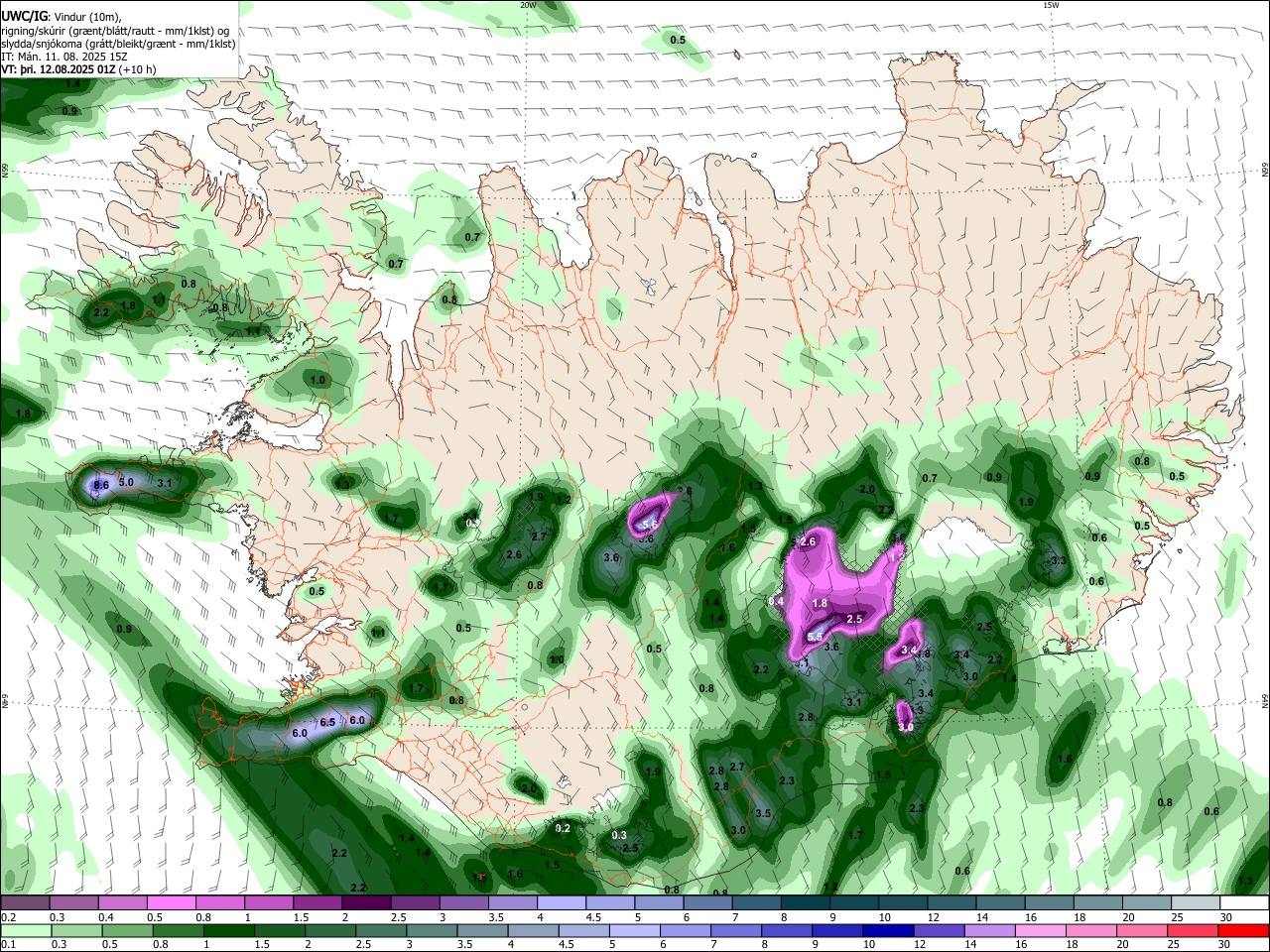Image resolution: width=1270 pixels, height=952 pixels.
Task: Click the upper legend swatch for 0.2–0.3
Action: click(x=26, y=902)
